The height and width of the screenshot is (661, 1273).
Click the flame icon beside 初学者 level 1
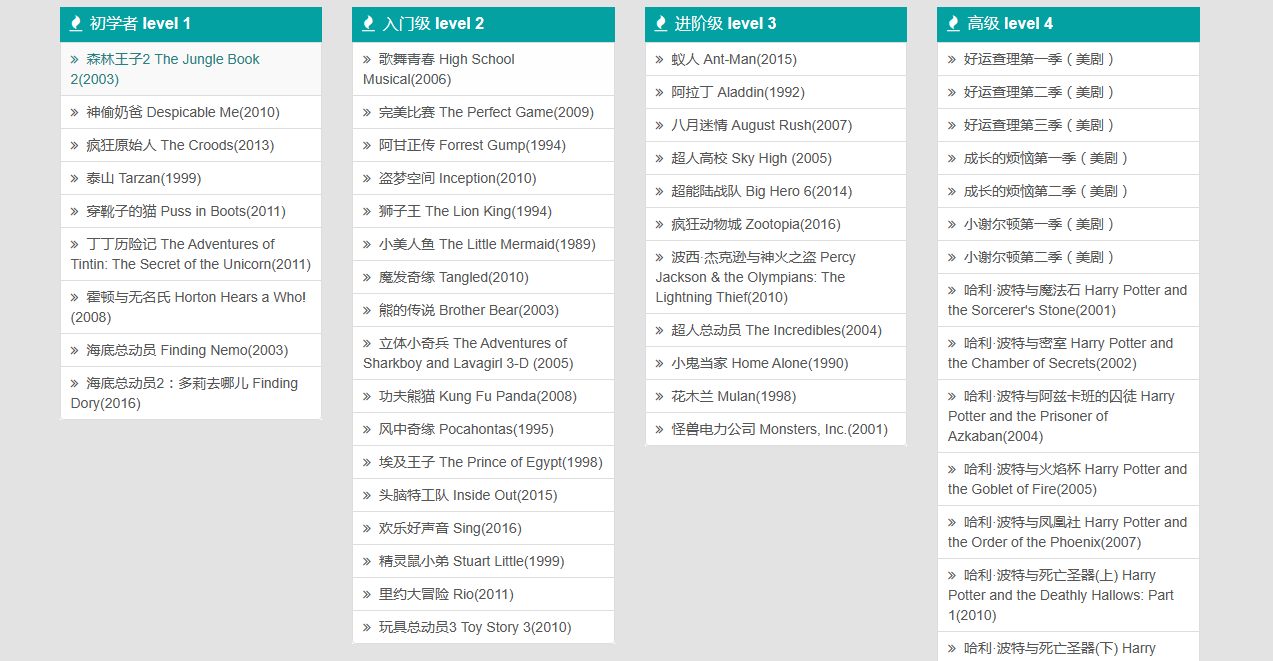pos(76,24)
